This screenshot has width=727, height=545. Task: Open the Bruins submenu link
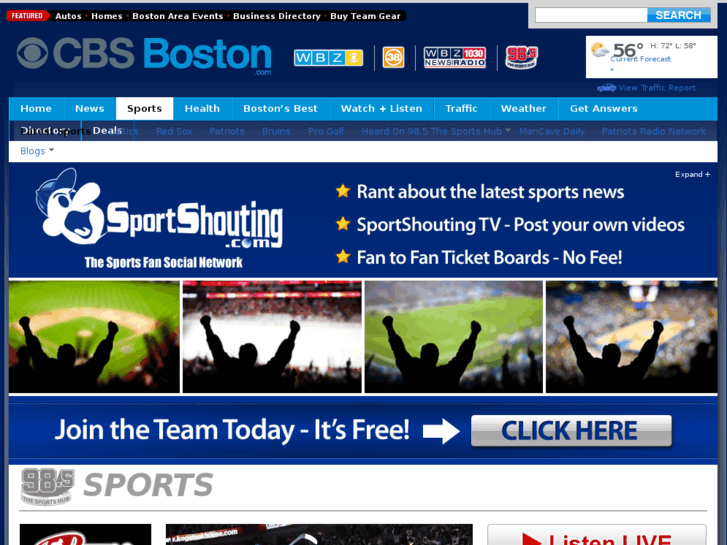pyautogui.click(x=276, y=131)
